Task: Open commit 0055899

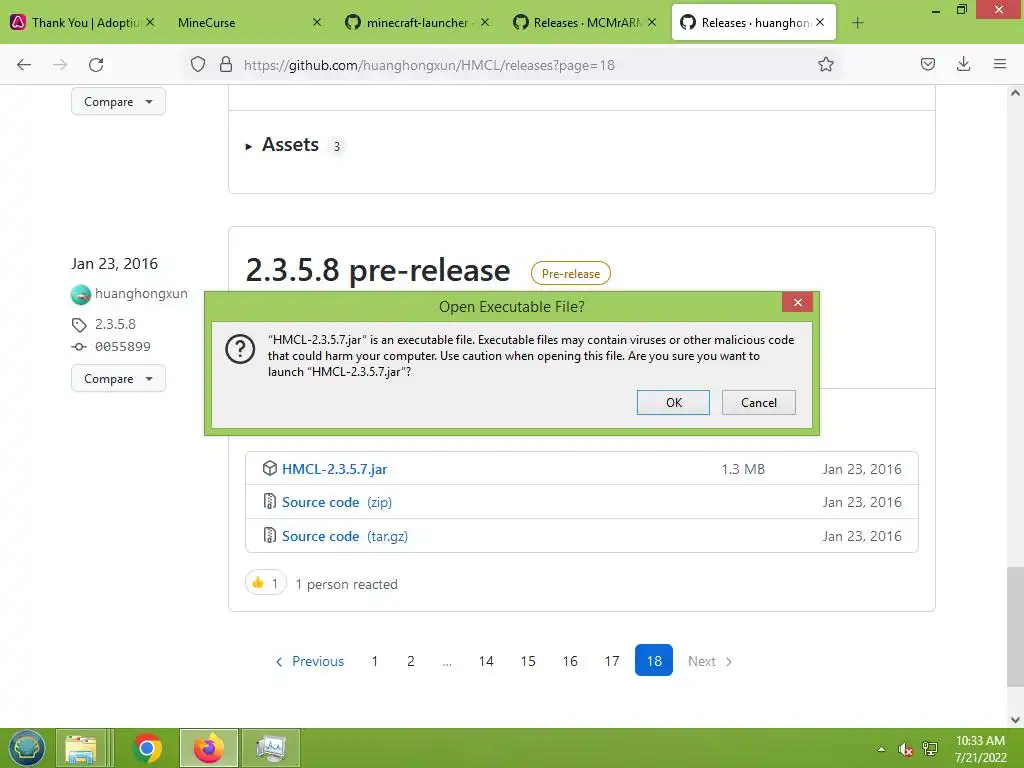Action: pos(123,347)
